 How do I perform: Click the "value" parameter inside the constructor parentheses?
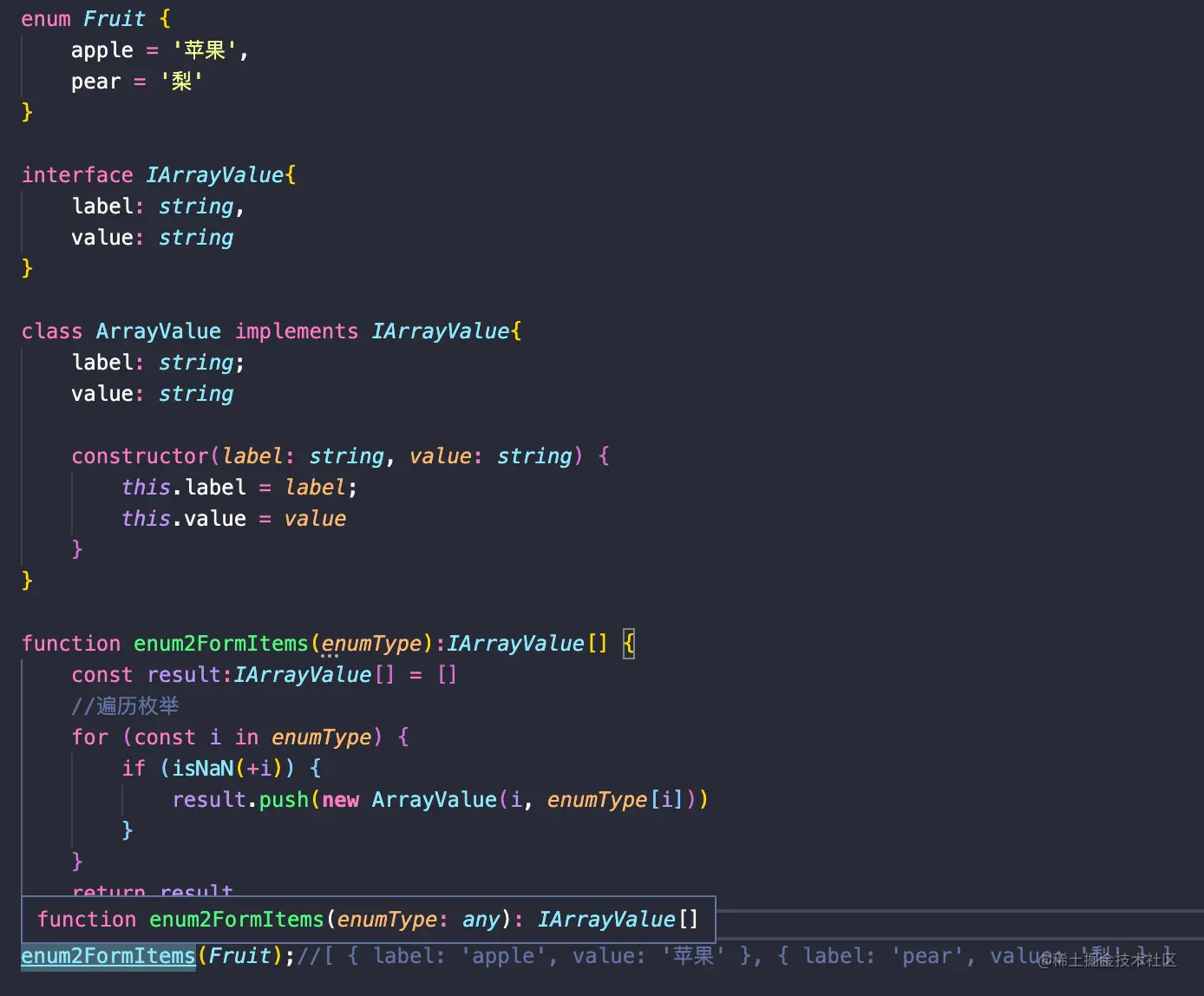coord(441,455)
